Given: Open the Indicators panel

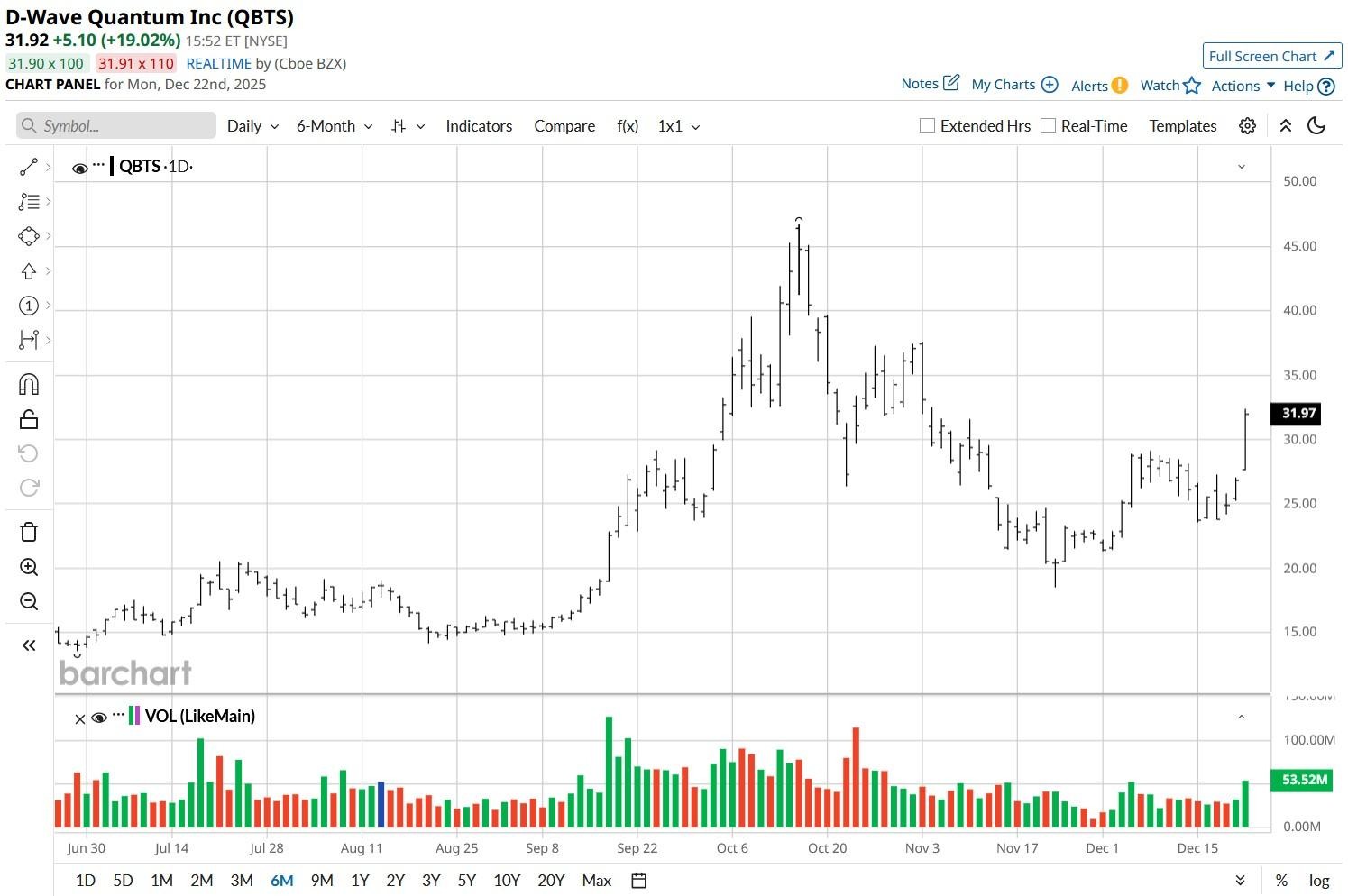Looking at the screenshot, I should (x=479, y=126).
